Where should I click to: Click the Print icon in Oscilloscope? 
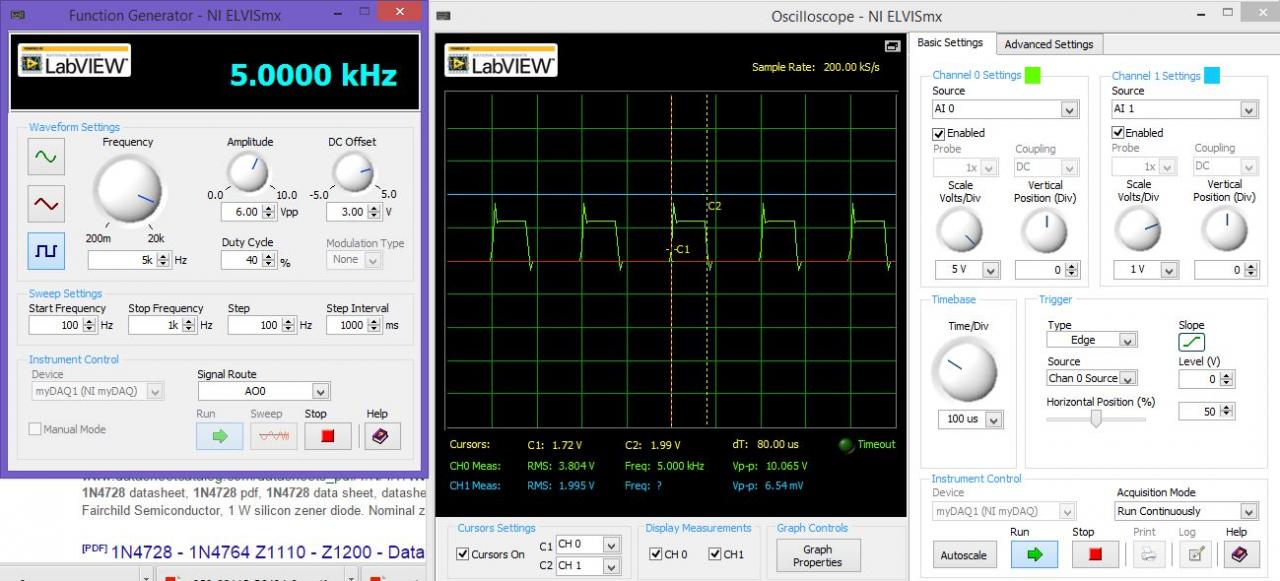(1149, 553)
